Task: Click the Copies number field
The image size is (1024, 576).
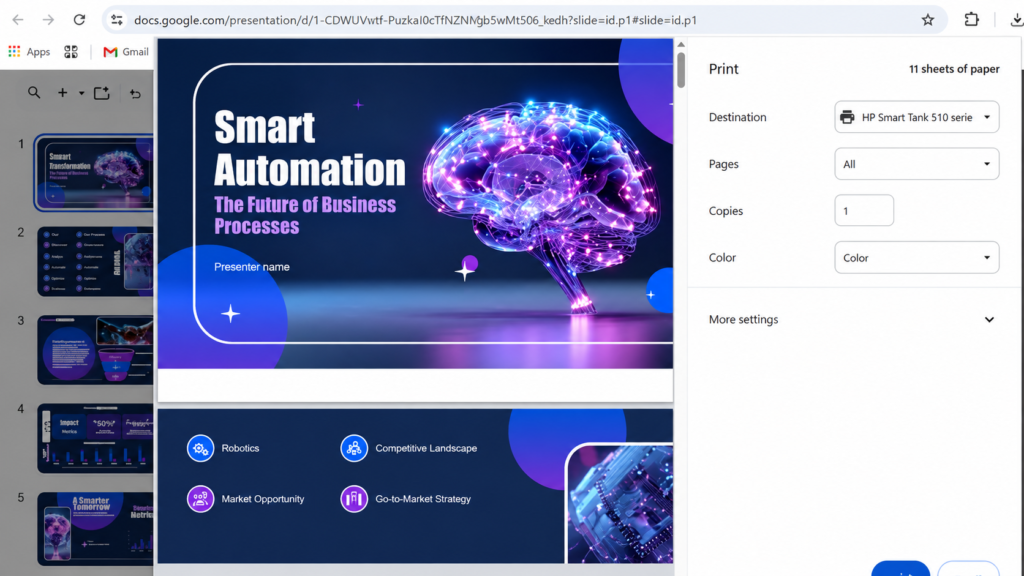Action: click(863, 211)
